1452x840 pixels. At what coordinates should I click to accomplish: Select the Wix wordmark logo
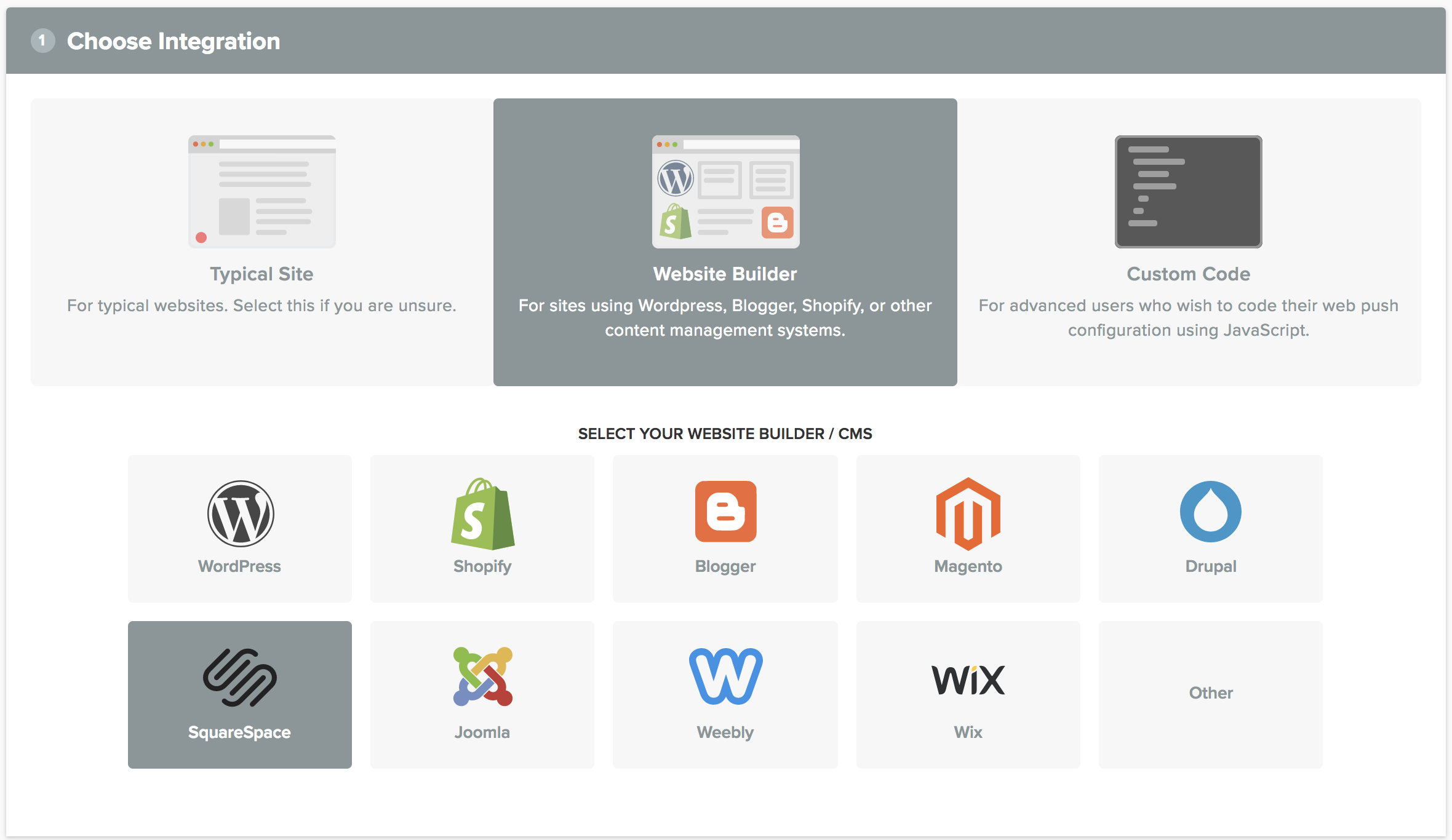[968, 680]
